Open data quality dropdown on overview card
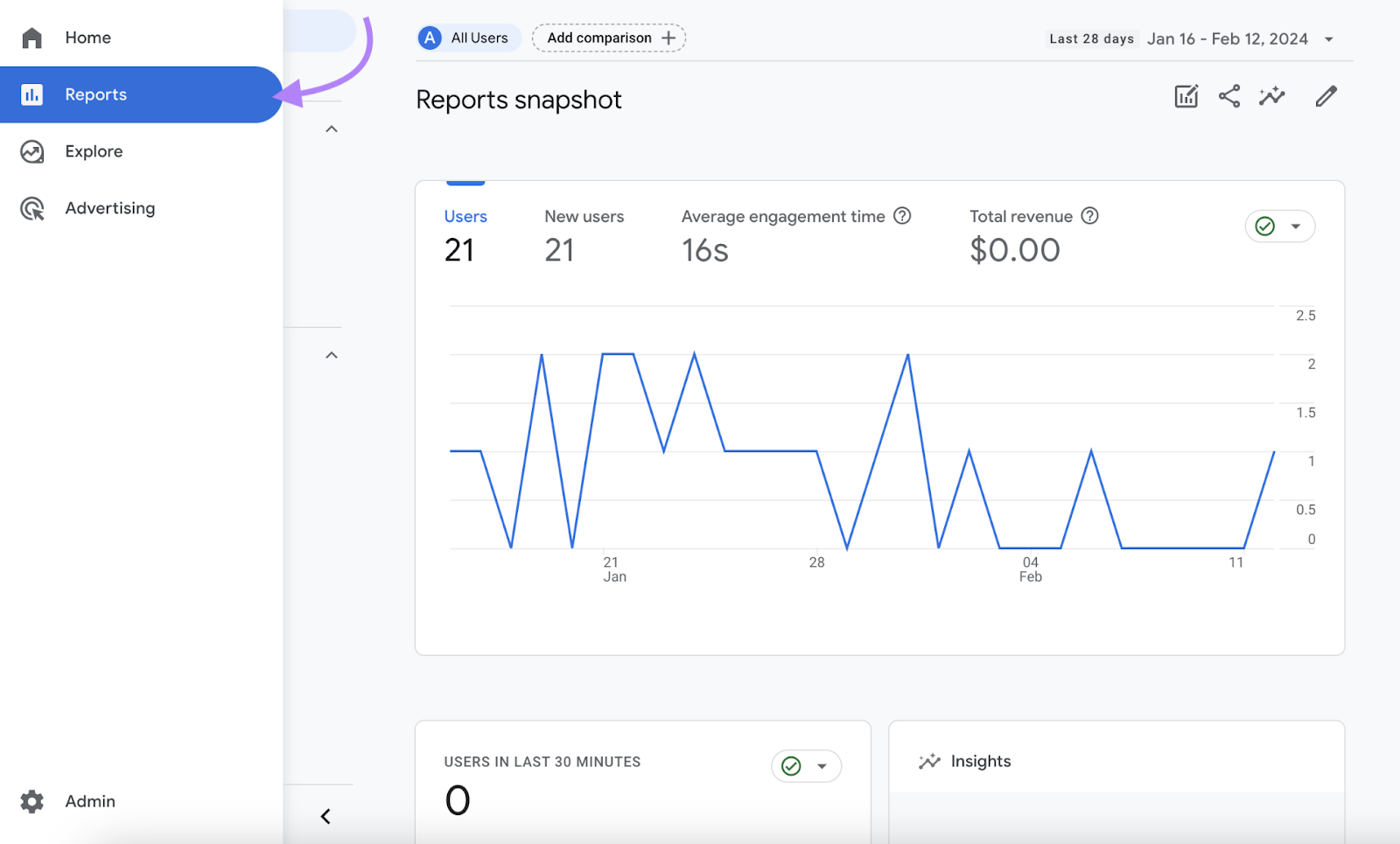 [1280, 227]
